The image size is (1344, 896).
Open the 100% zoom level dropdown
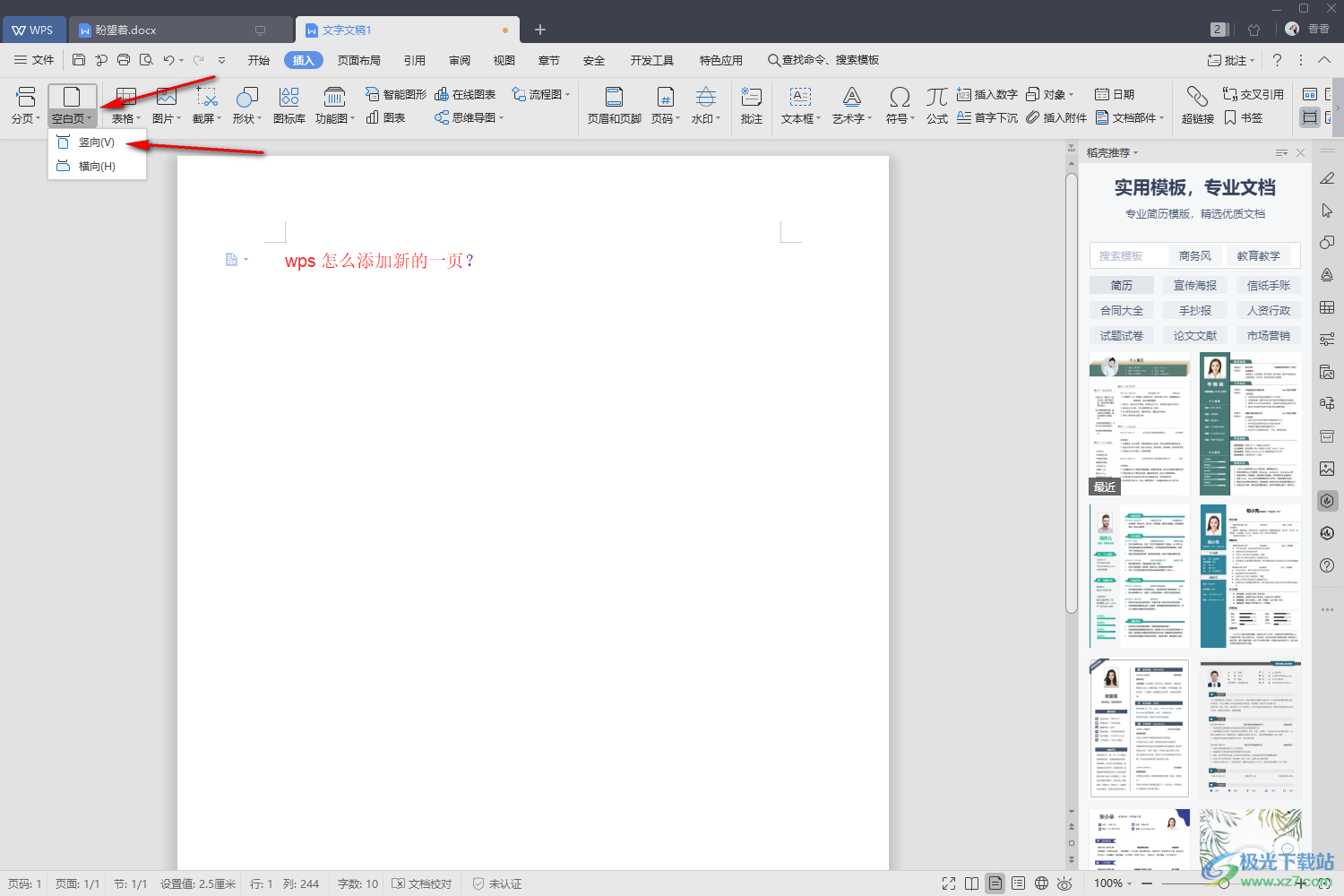point(1113,883)
